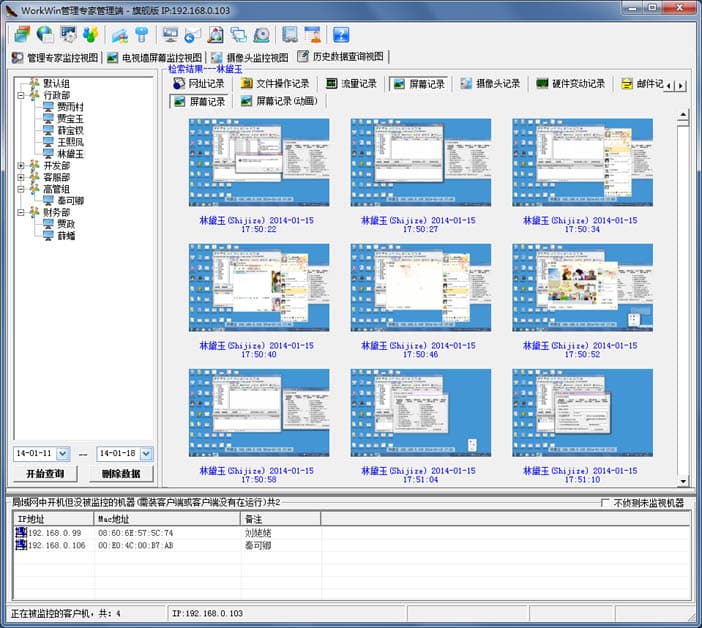Click the stacked windows icon in top toolbar
Screen dimensions: 702x628
(x=21, y=34)
